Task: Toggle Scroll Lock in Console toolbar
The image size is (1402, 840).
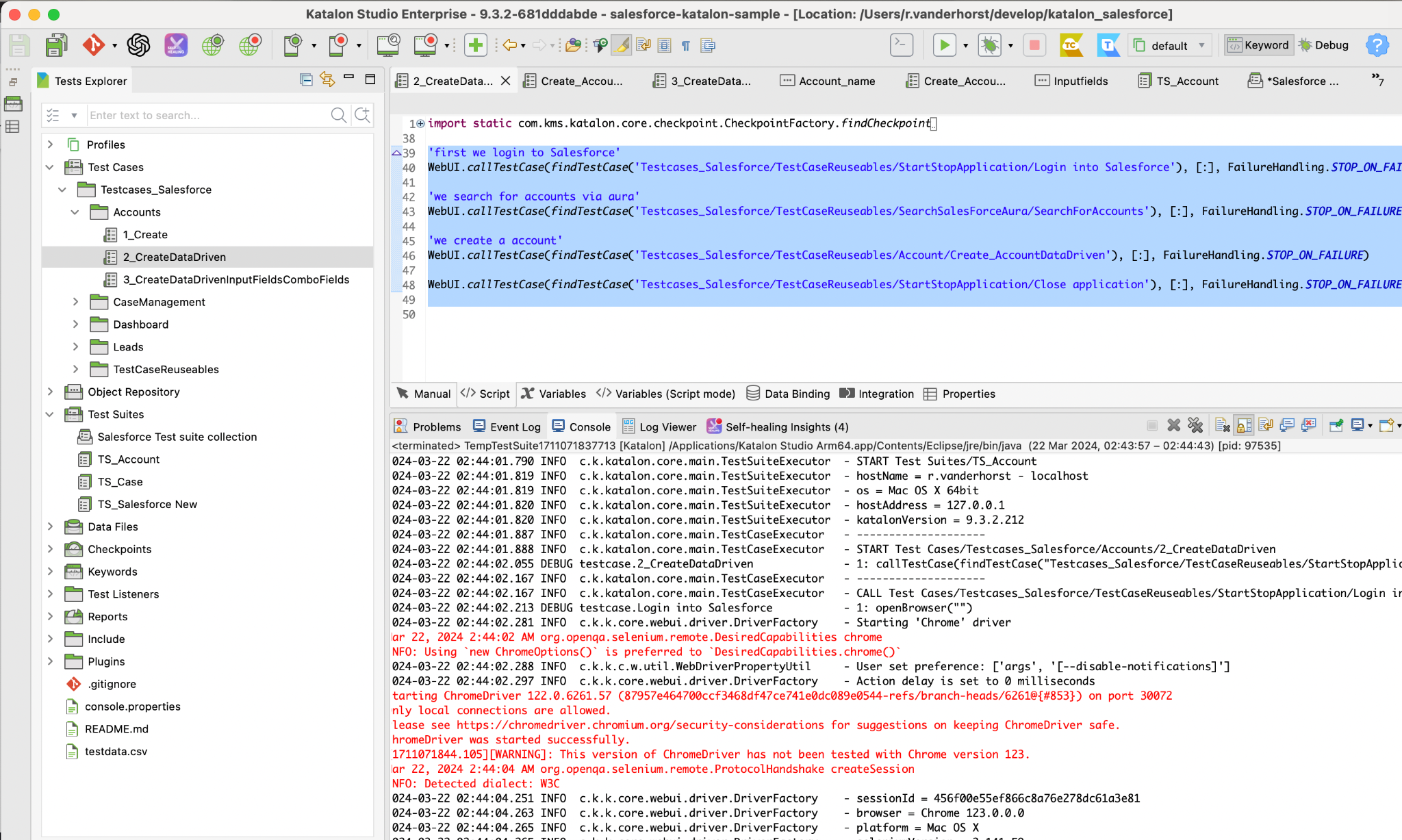Action: (x=1244, y=426)
